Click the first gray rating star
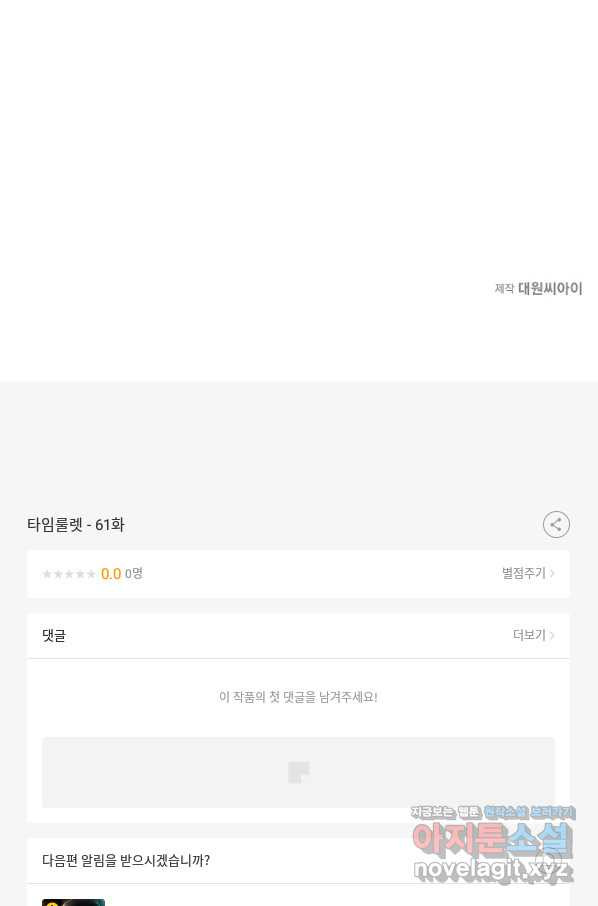598x906 pixels. [47, 574]
